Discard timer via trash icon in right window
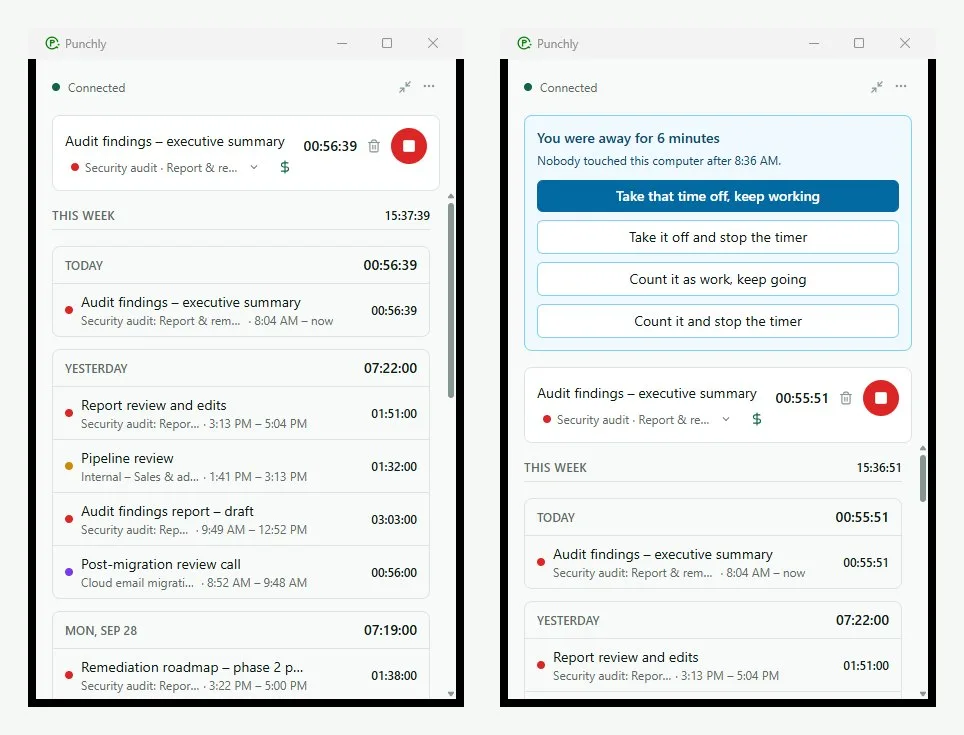 (x=846, y=398)
